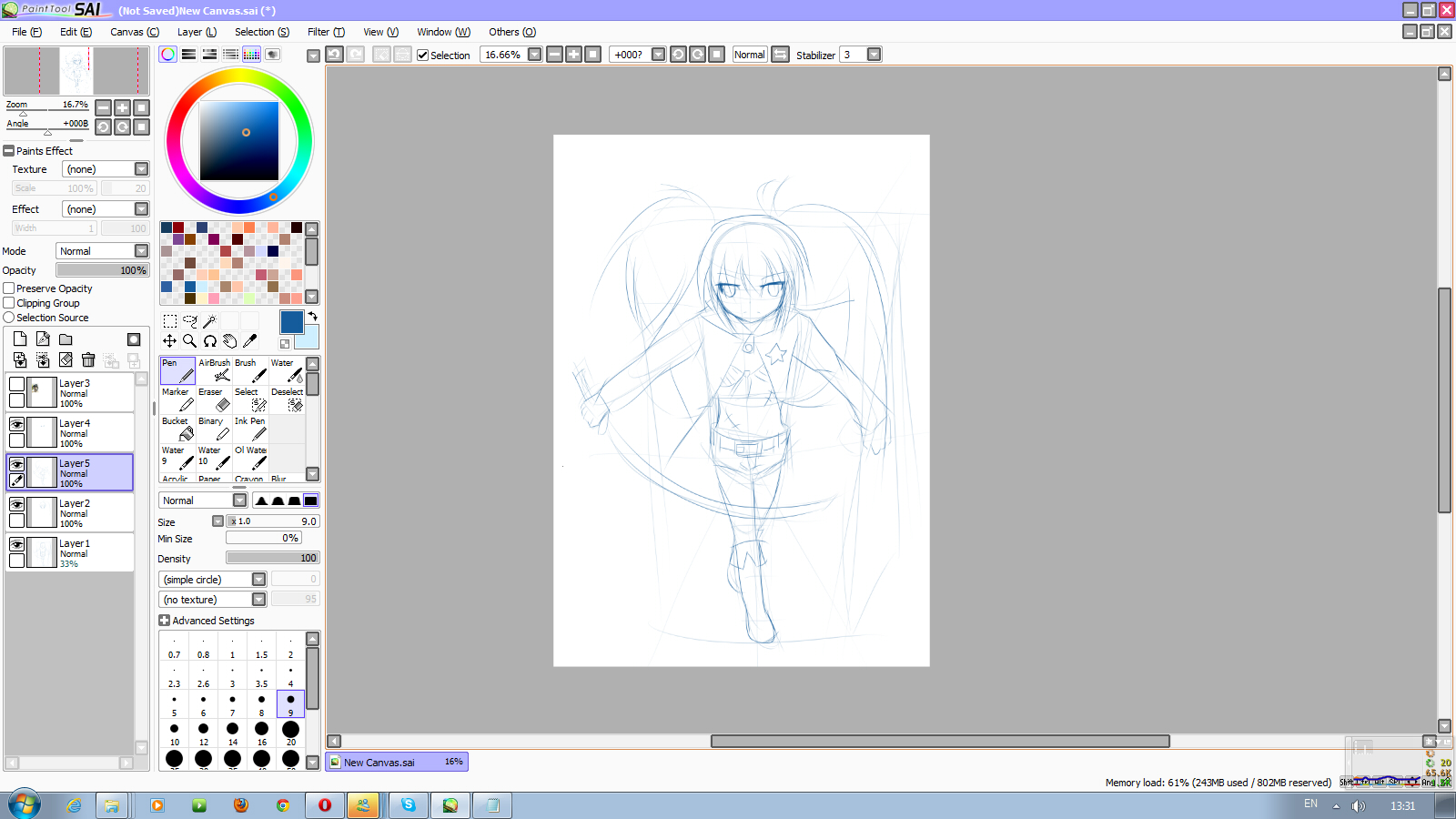Hide Layer2 using its eye icon
The width and height of the screenshot is (1456, 819).
16,504
